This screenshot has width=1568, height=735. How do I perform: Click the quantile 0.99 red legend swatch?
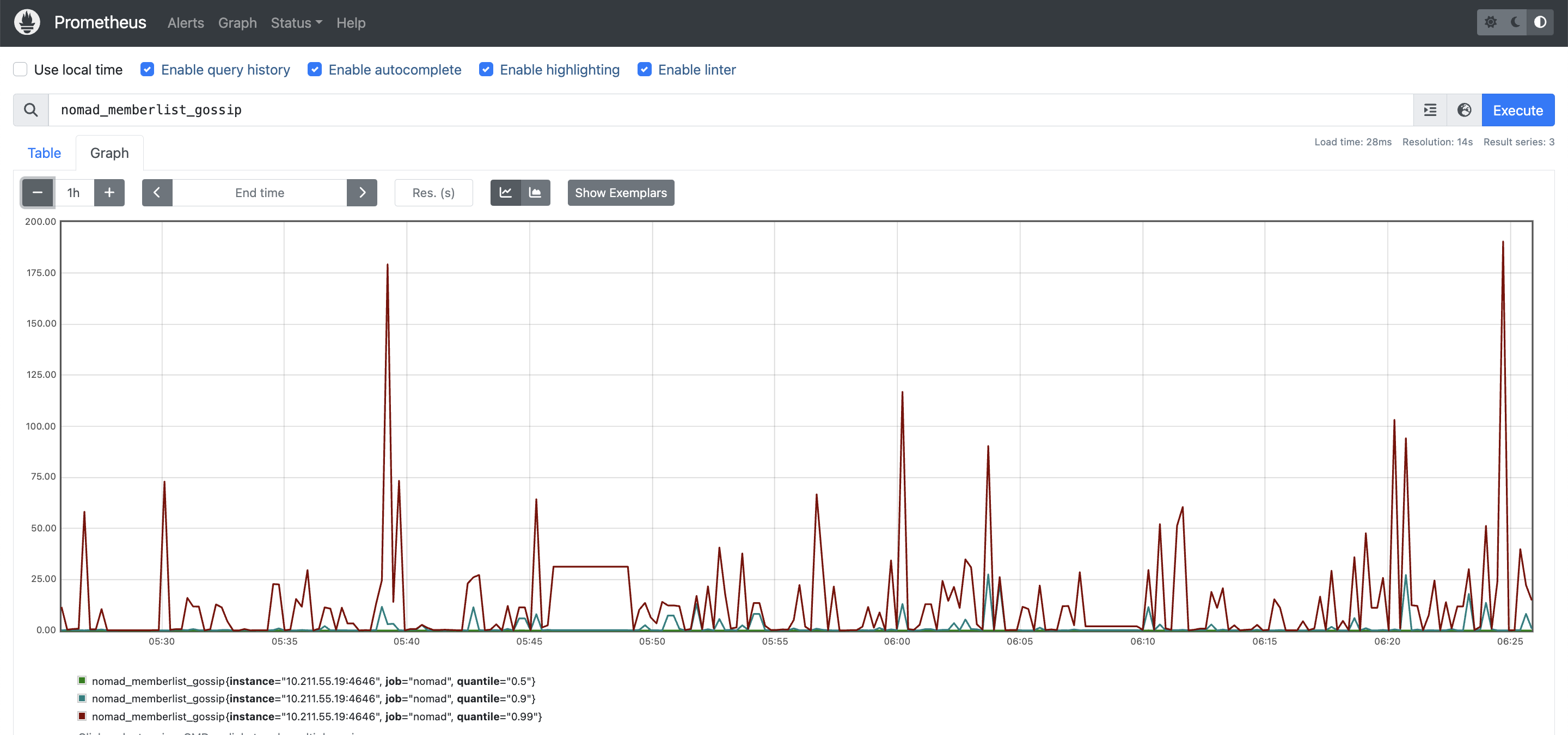tap(82, 716)
